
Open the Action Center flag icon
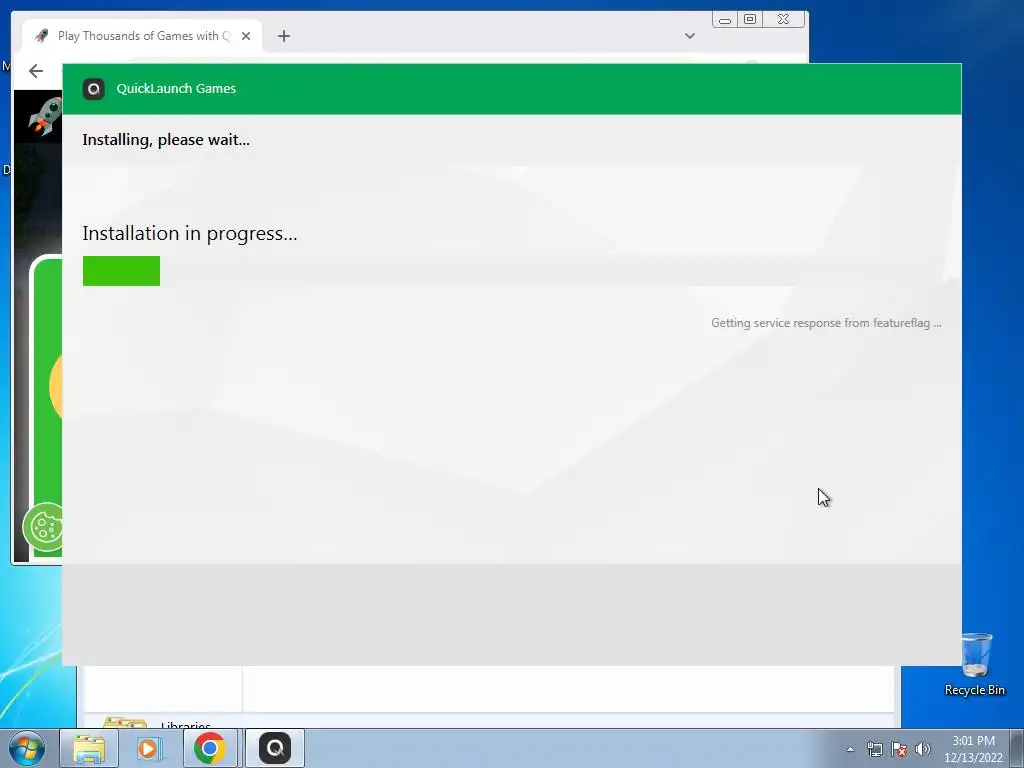(899, 749)
